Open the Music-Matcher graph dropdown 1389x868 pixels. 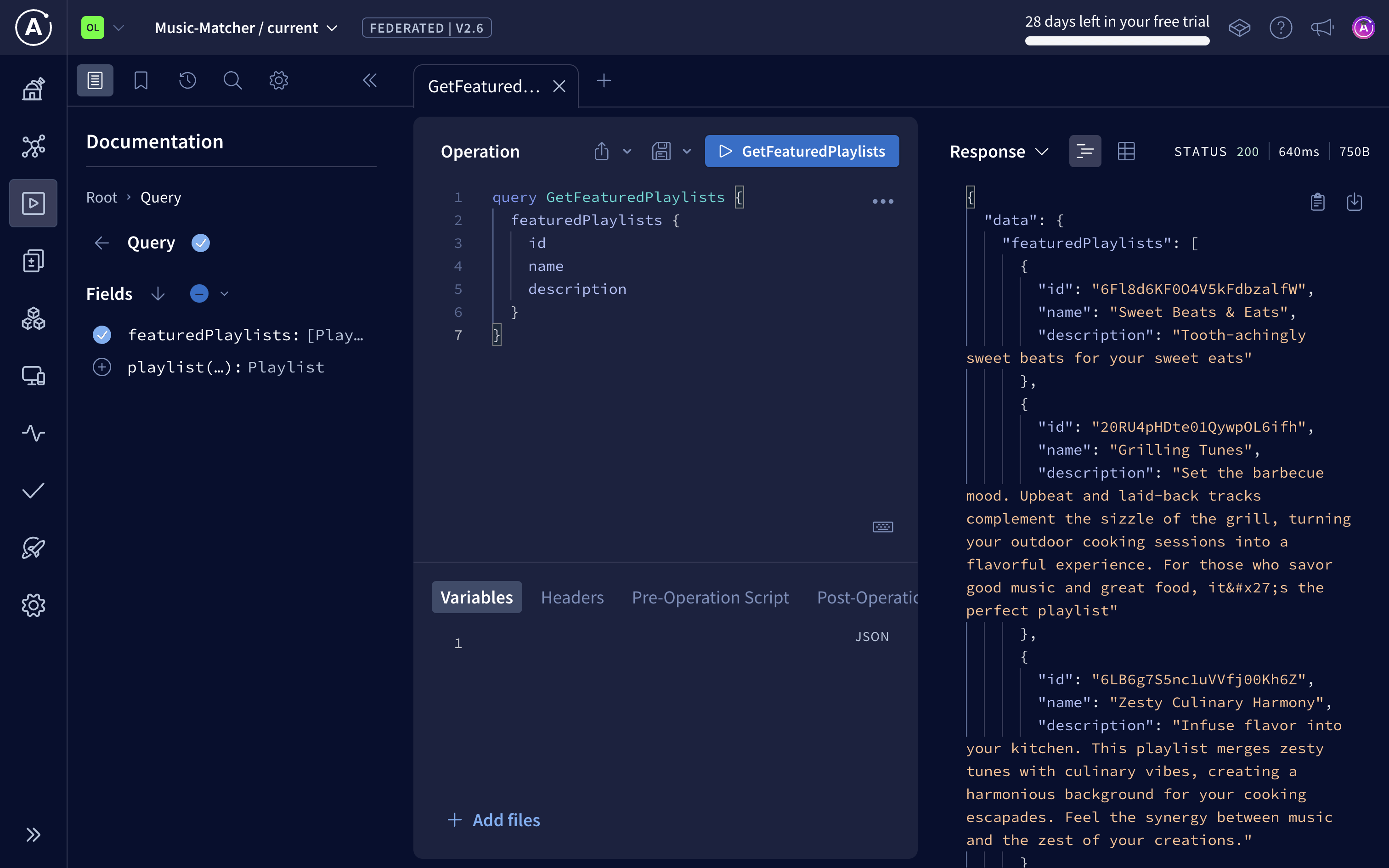click(x=332, y=28)
